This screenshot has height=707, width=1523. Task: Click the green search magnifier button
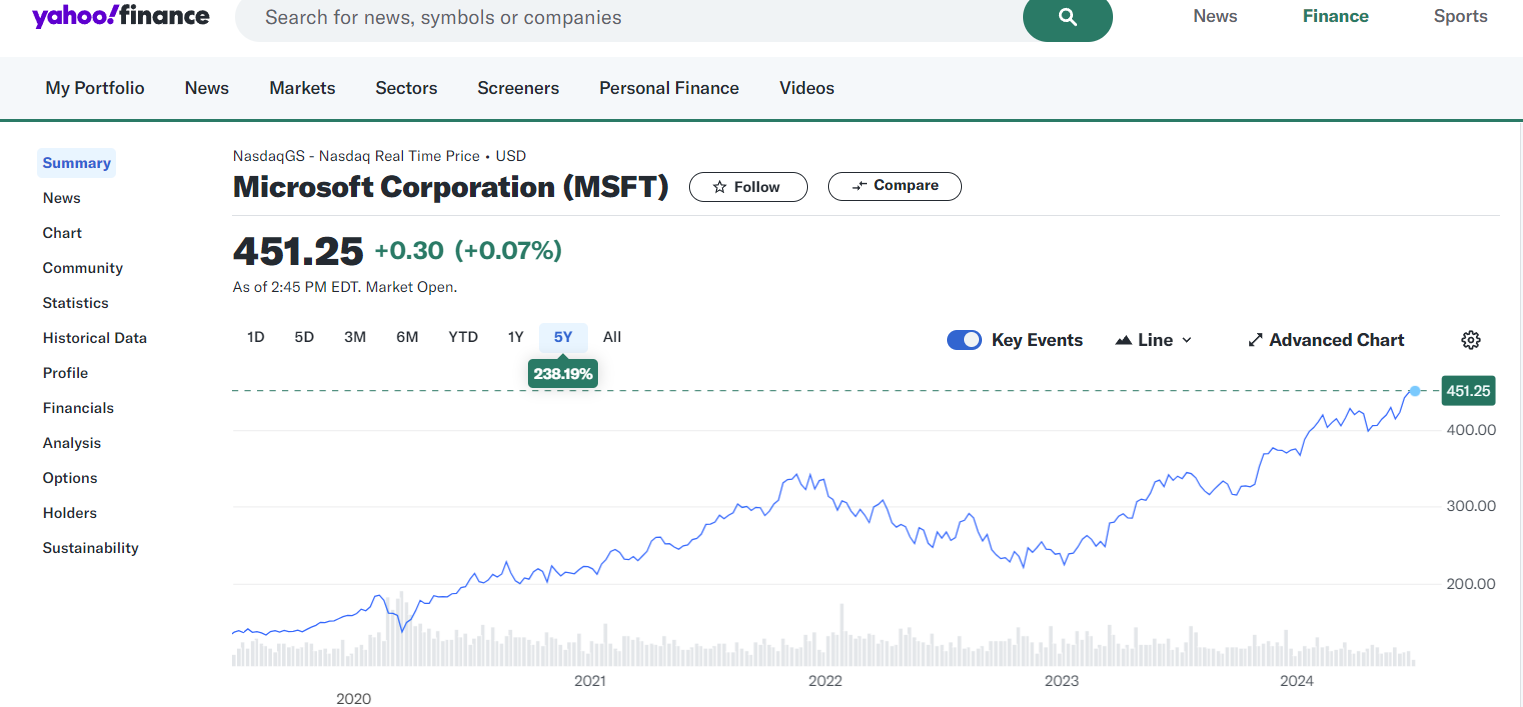coord(1067,17)
